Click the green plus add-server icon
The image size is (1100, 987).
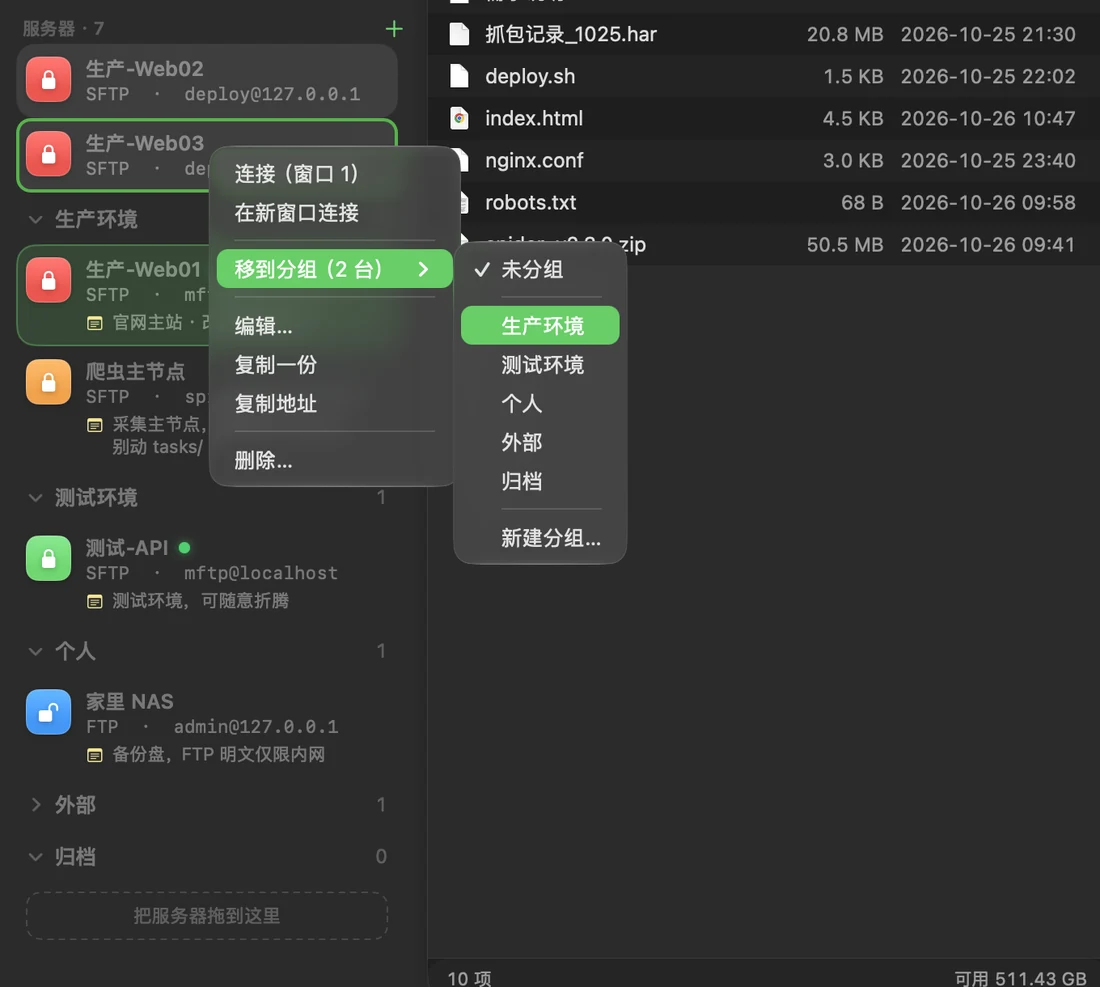pos(394,29)
